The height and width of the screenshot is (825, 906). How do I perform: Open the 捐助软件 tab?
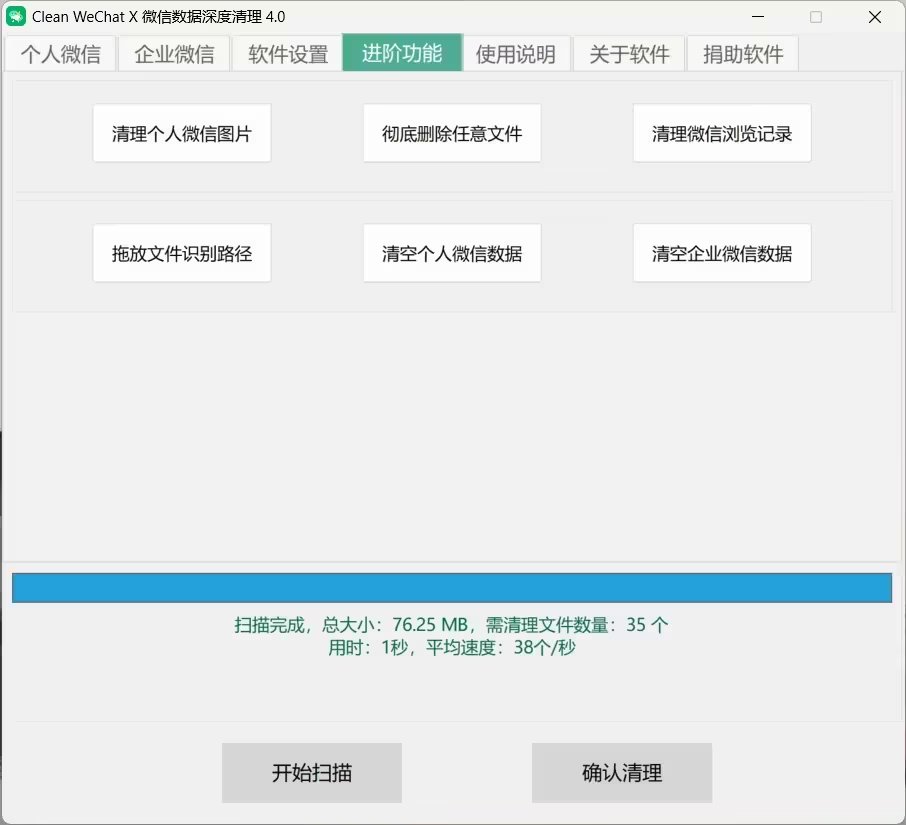[743, 54]
